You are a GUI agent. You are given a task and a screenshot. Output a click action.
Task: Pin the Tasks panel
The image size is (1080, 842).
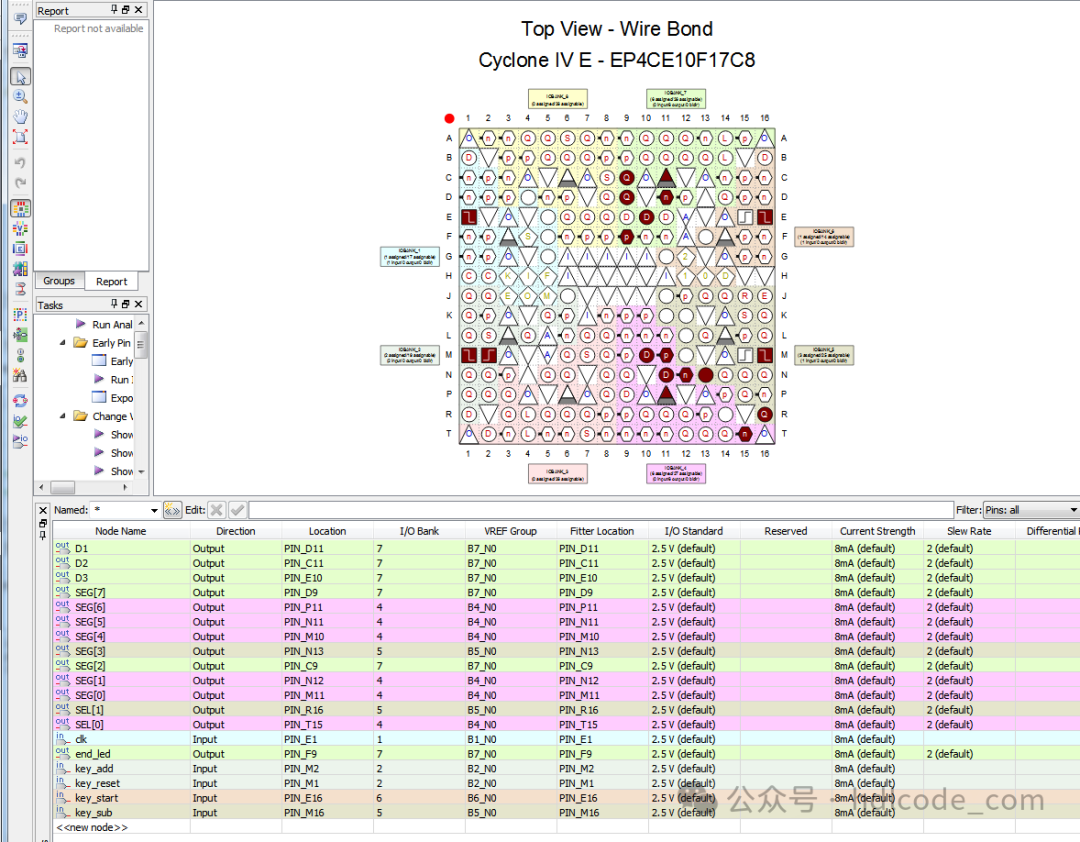[x=114, y=304]
